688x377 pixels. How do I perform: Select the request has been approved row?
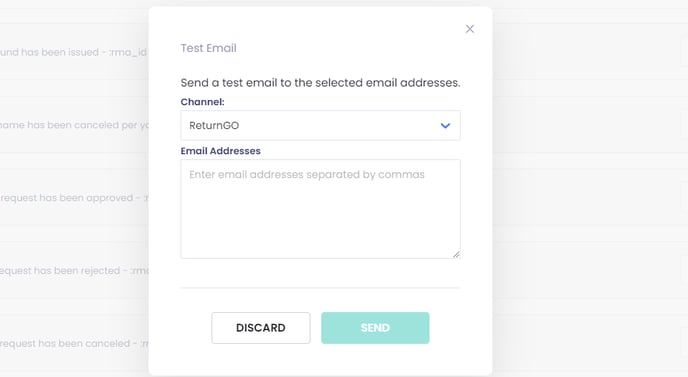tap(74, 198)
